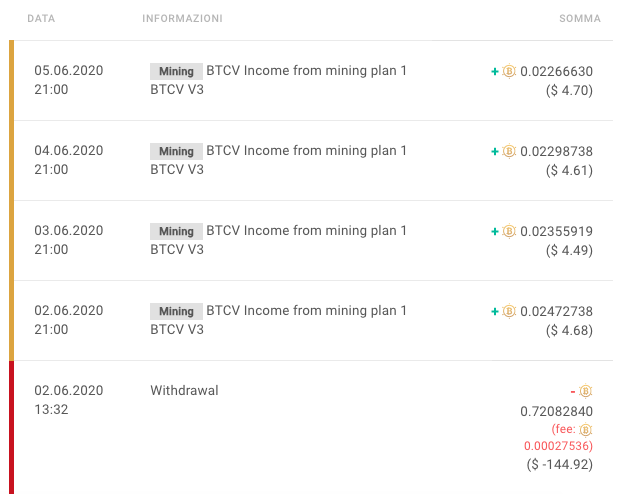Click the SOMMA column header
The image size is (623, 494).
click(580, 19)
